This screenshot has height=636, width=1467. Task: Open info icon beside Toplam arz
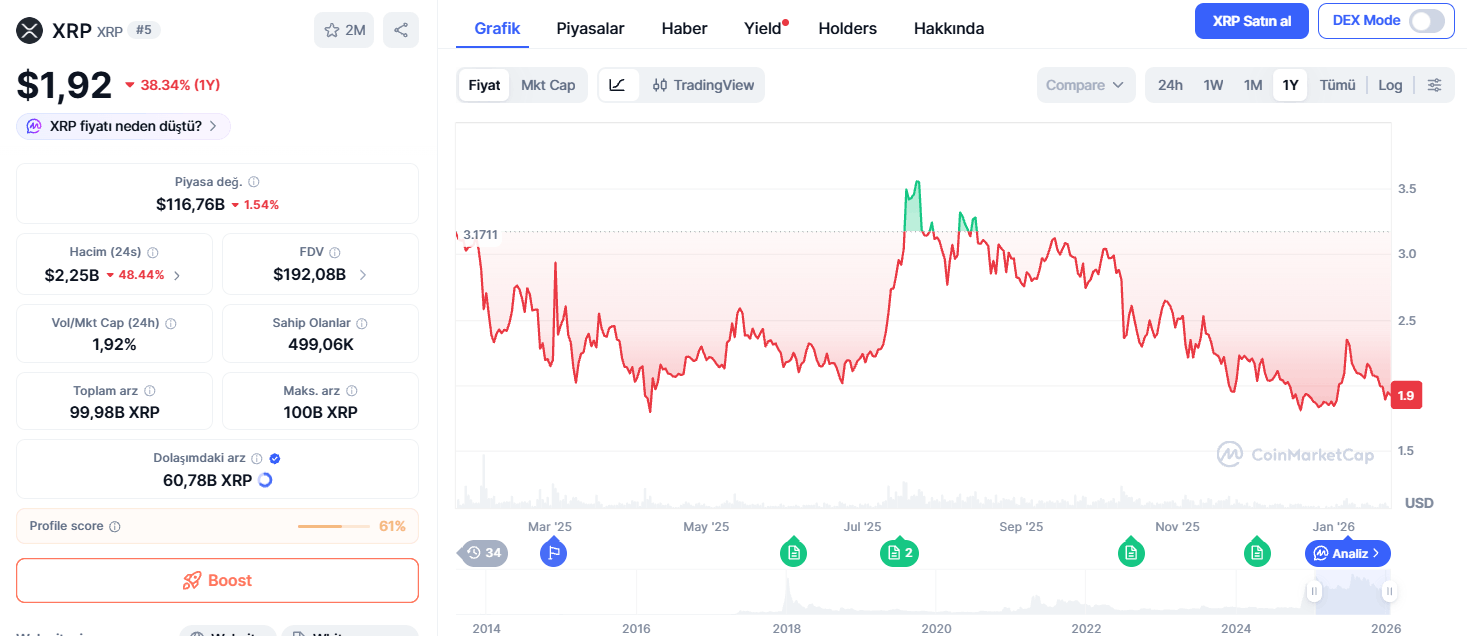(x=150, y=391)
